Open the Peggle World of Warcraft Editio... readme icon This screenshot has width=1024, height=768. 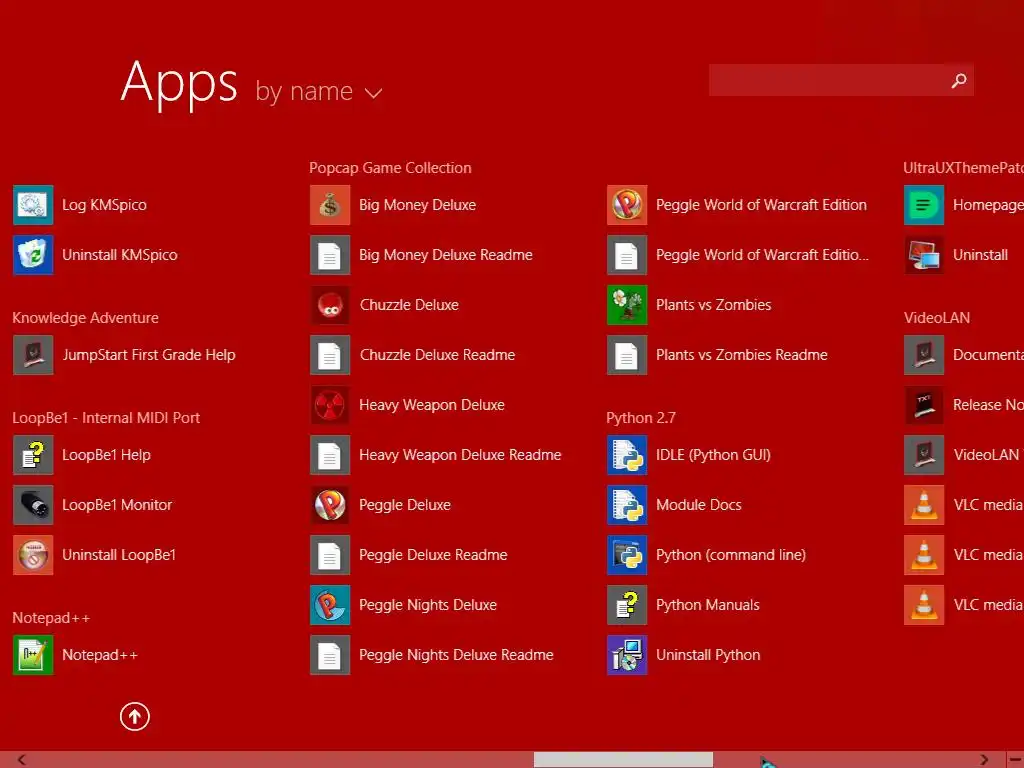(x=627, y=255)
